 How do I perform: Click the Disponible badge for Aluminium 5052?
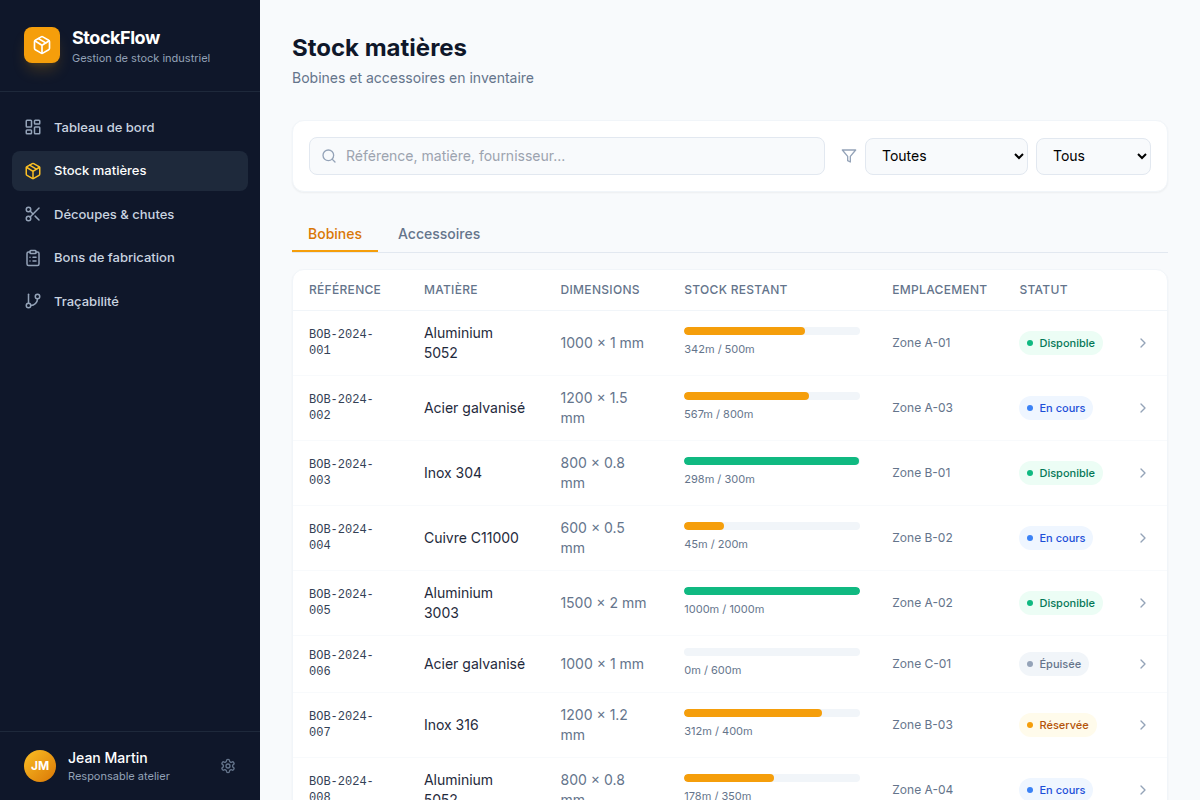pos(1061,343)
